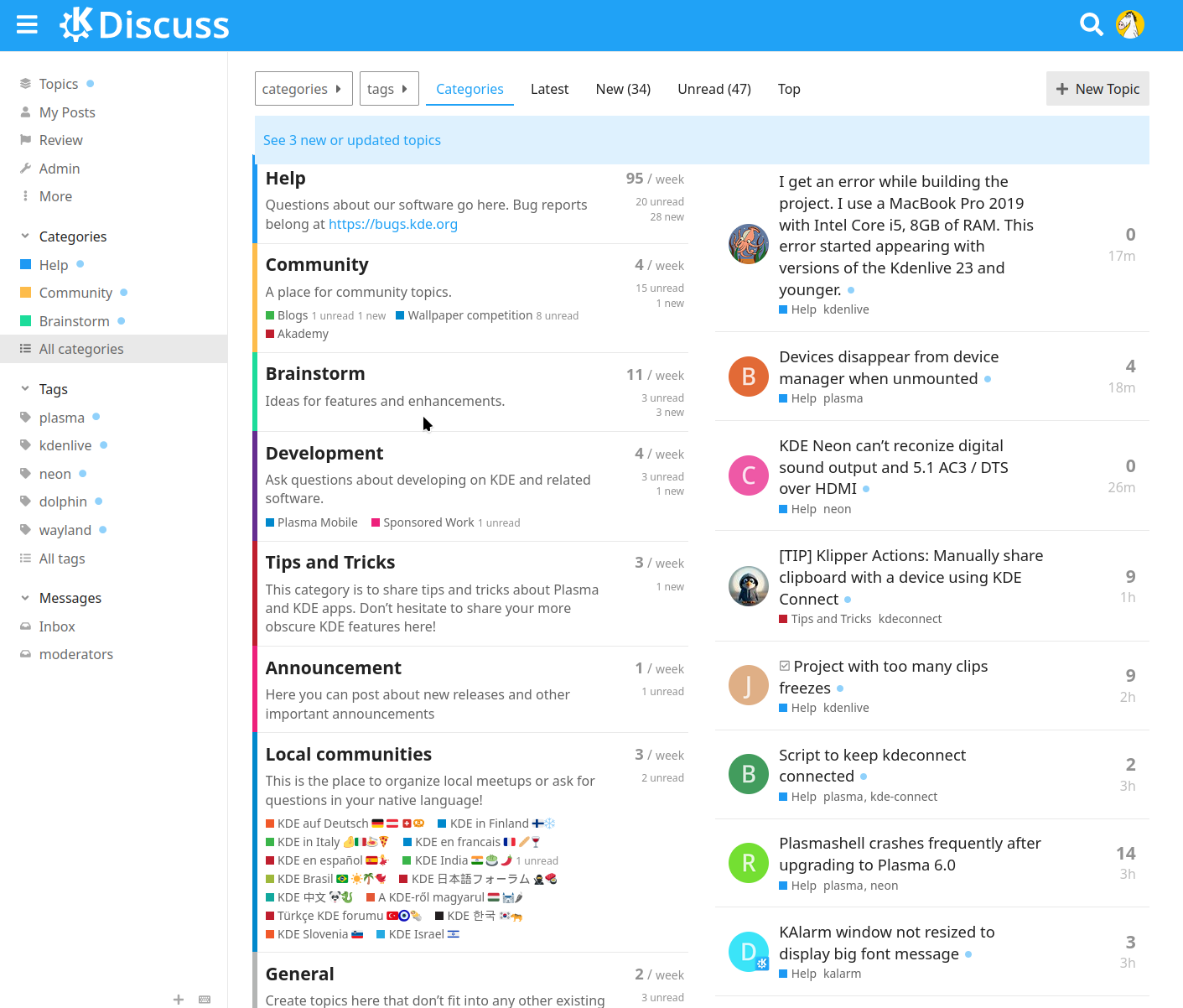Switch to the Top tab
The width and height of the screenshot is (1183, 1008).
click(x=789, y=89)
